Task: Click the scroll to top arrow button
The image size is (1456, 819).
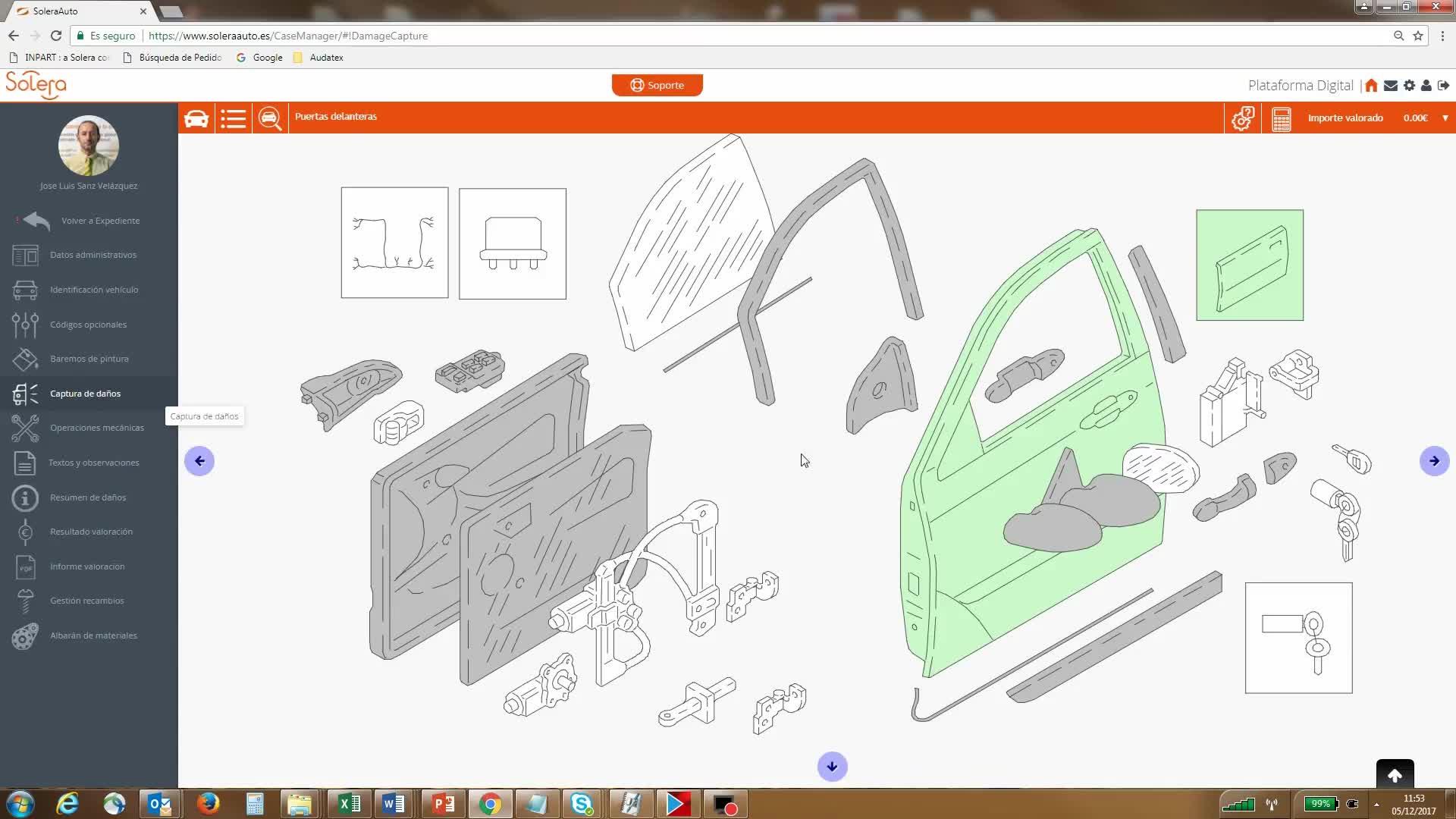Action: 1395,776
